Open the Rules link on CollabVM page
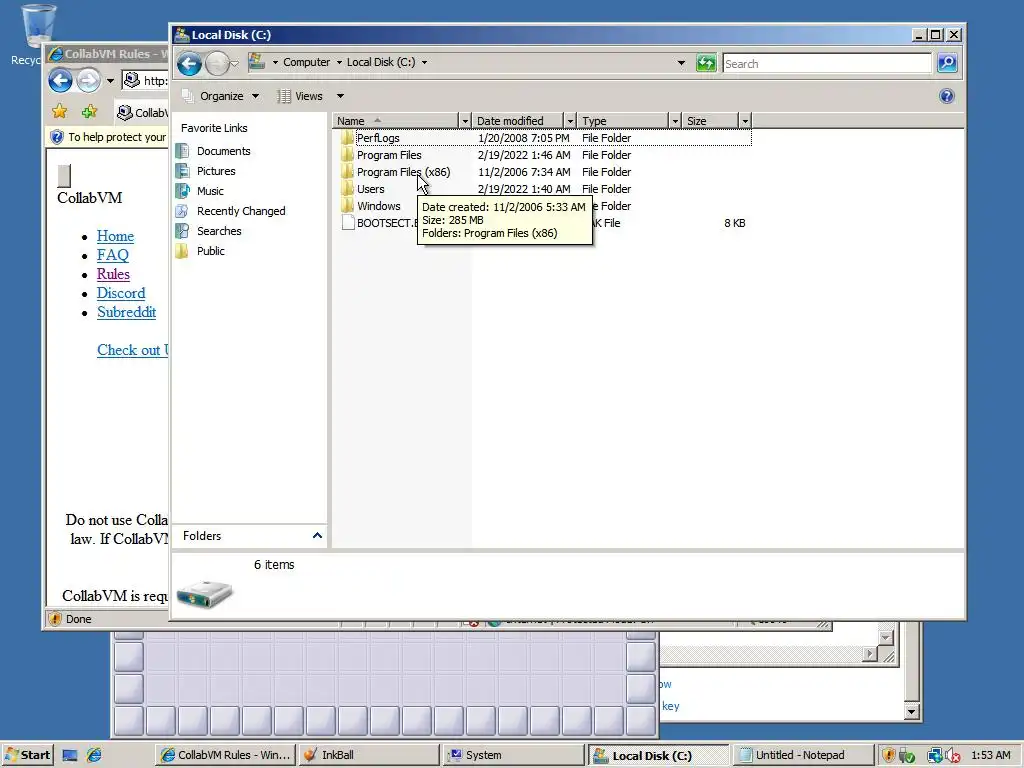This screenshot has width=1024, height=768. coord(114,274)
